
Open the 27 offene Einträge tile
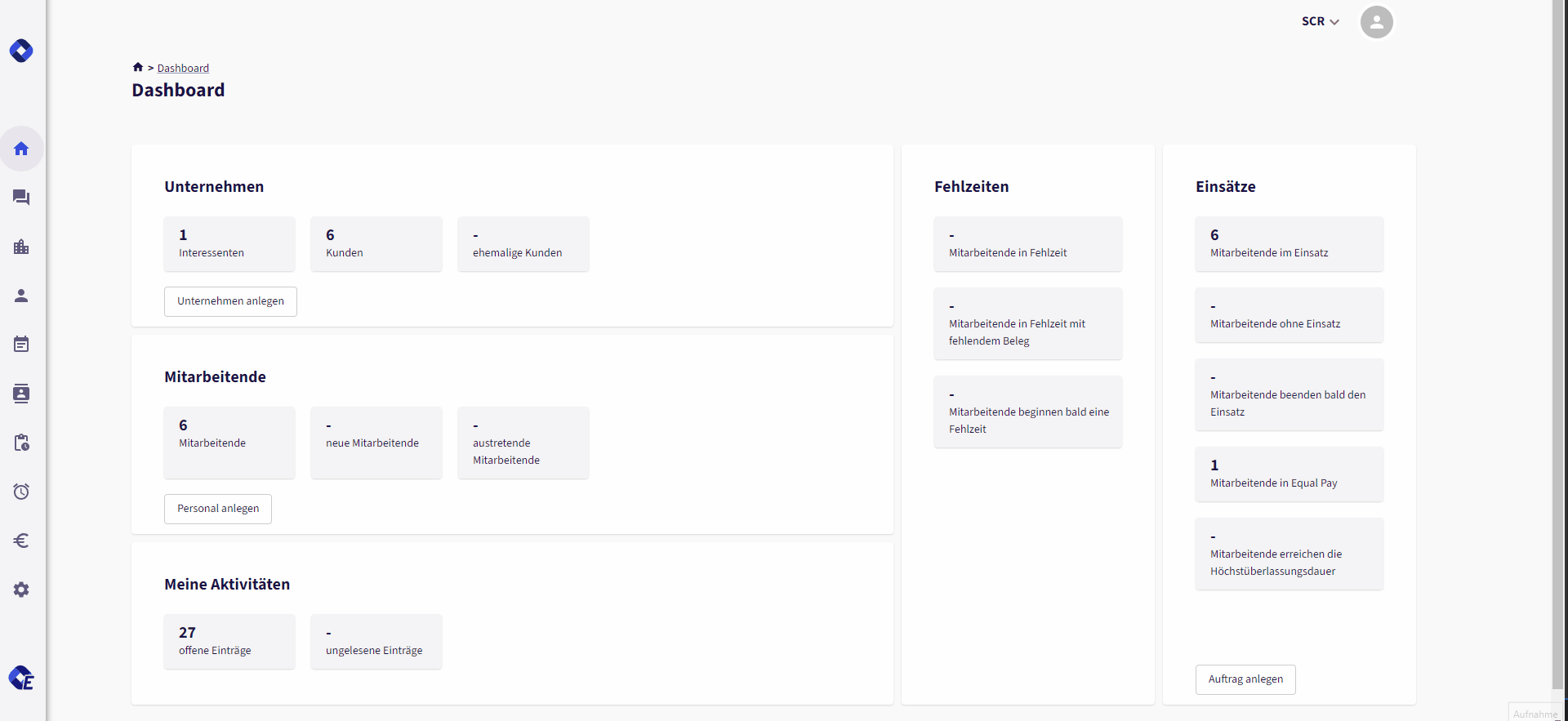coord(229,641)
